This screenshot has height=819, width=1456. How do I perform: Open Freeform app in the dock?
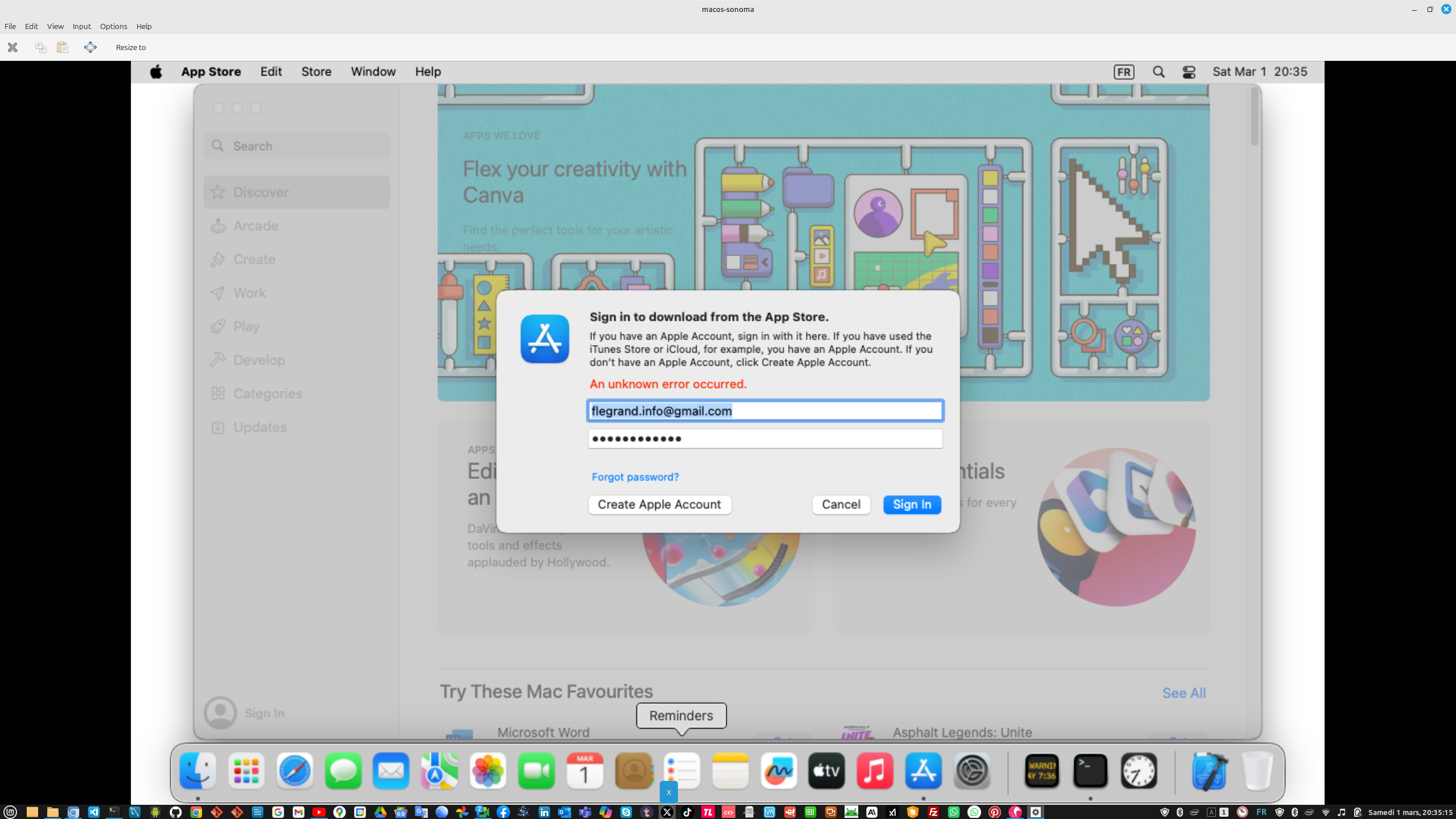[x=779, y=771]
